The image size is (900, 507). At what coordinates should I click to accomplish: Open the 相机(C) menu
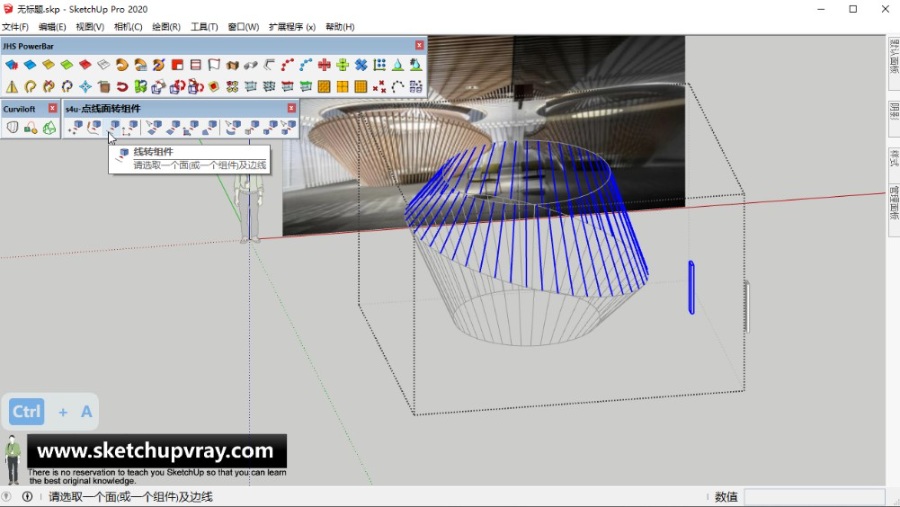128,27
